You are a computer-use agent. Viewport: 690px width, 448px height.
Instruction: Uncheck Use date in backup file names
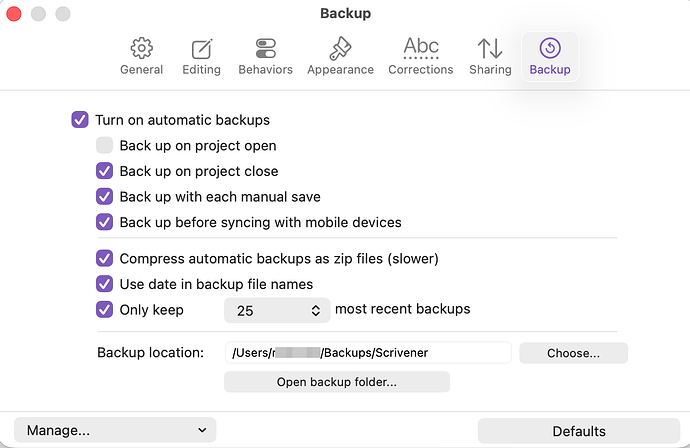coord(104,284)
